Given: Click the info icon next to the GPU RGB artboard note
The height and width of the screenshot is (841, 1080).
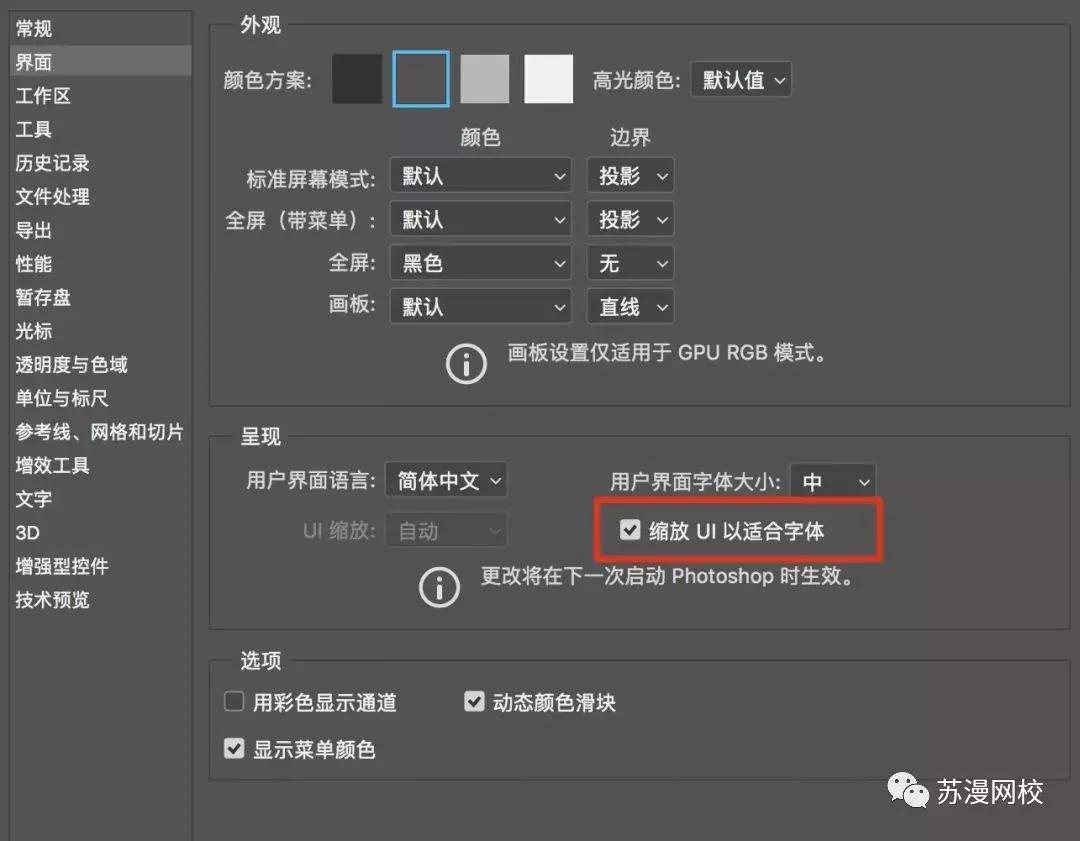Looking at the screenshot, I should click(466, 363).
